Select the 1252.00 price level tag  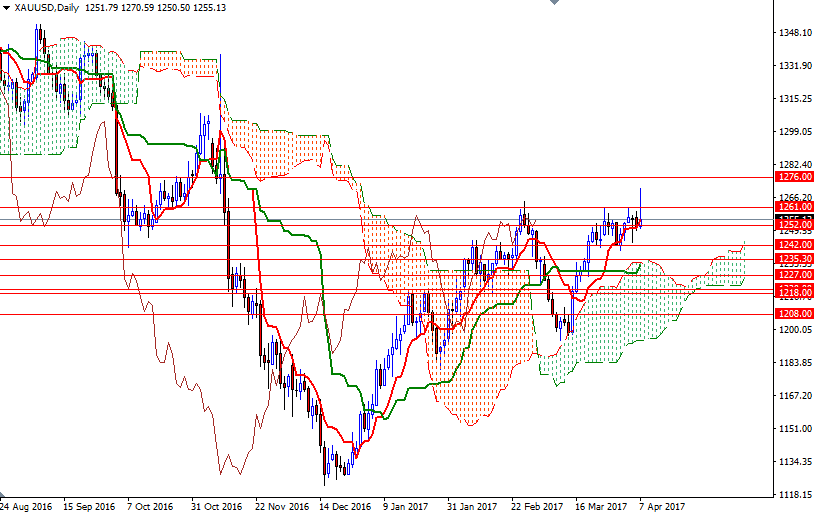tap(794, 225)
